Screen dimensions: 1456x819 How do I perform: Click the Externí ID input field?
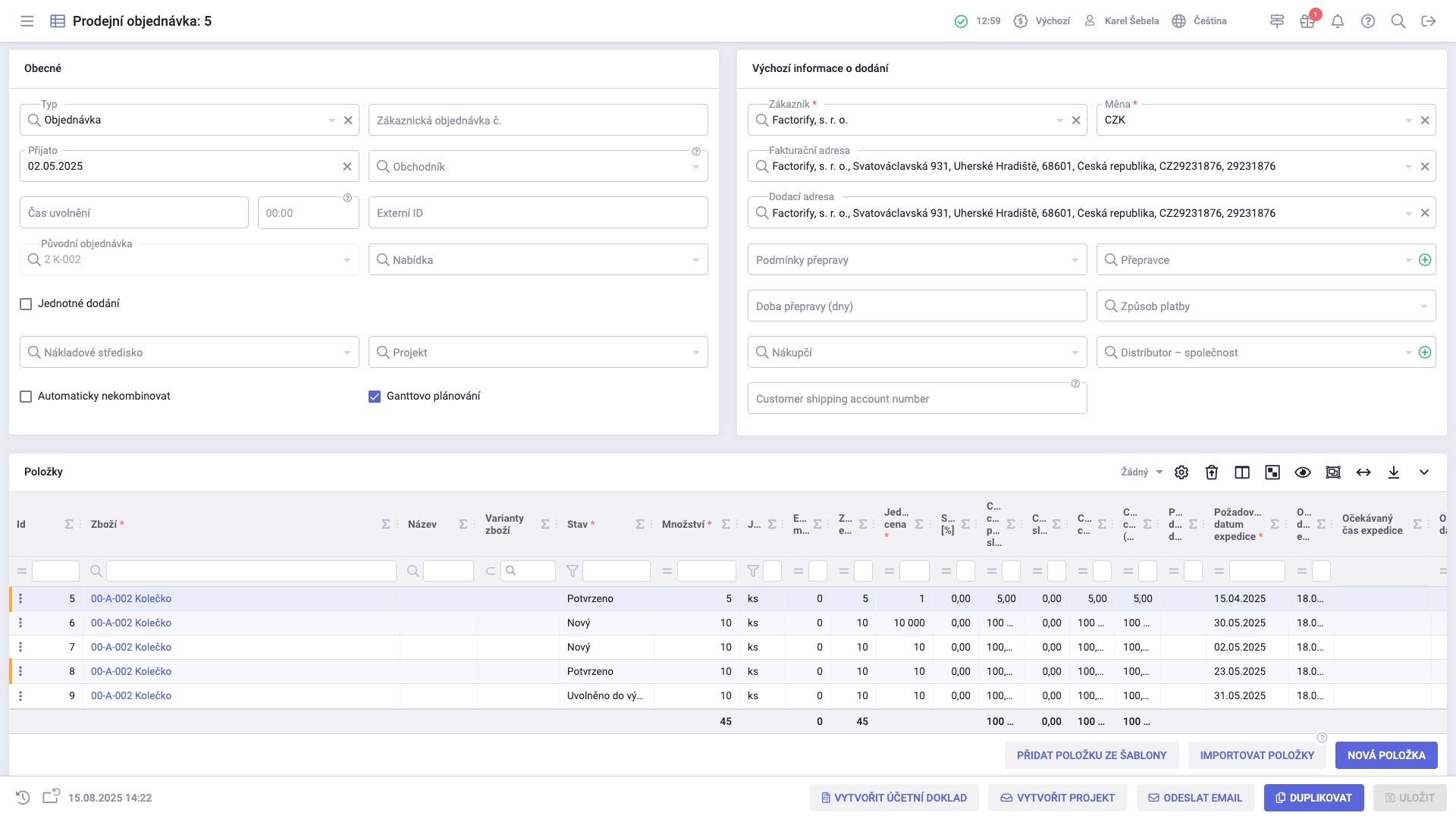point(538,213)
